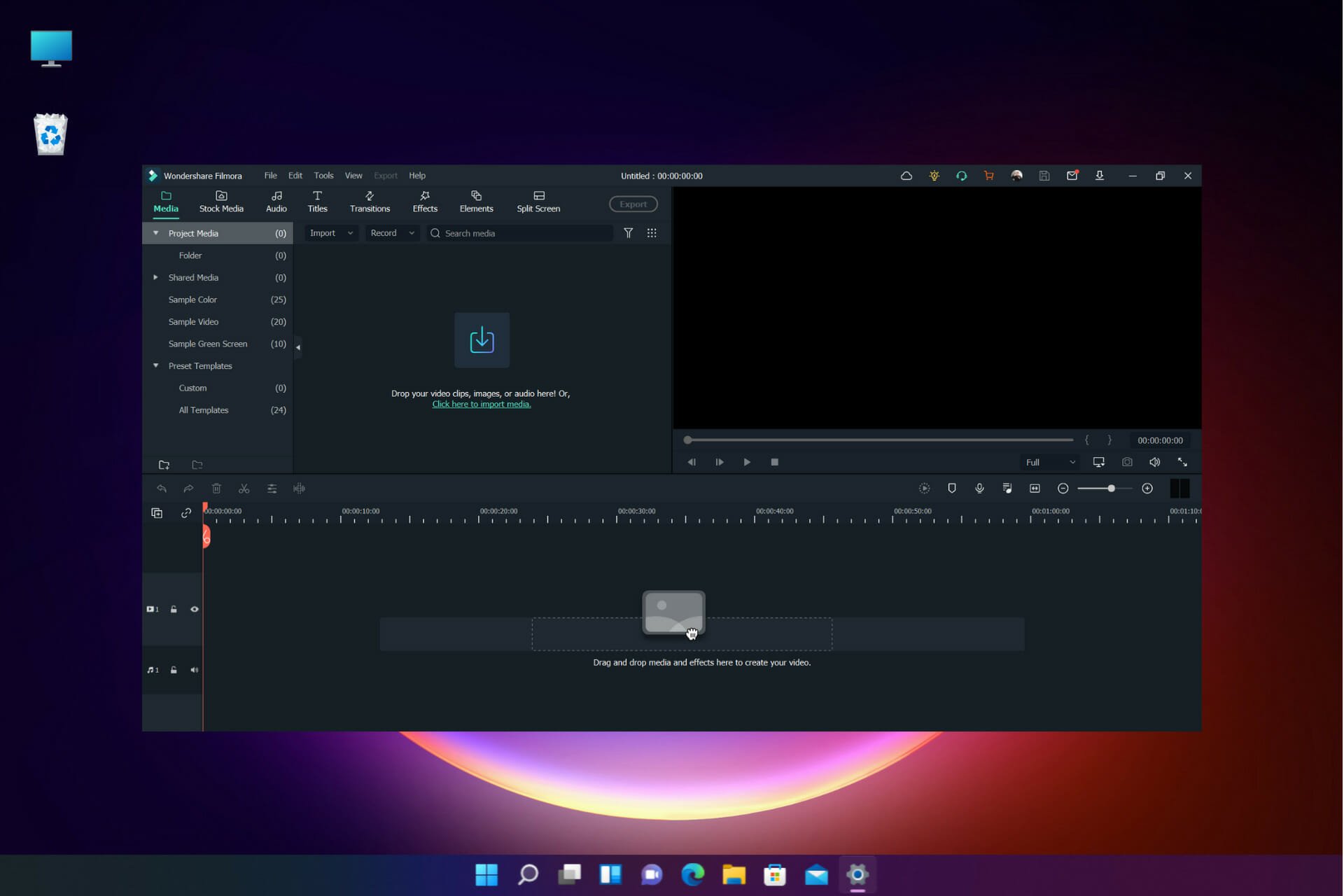Expand the Preset Templates section
This screenshot has width=1344, height=896.
[x=156, y=365]
